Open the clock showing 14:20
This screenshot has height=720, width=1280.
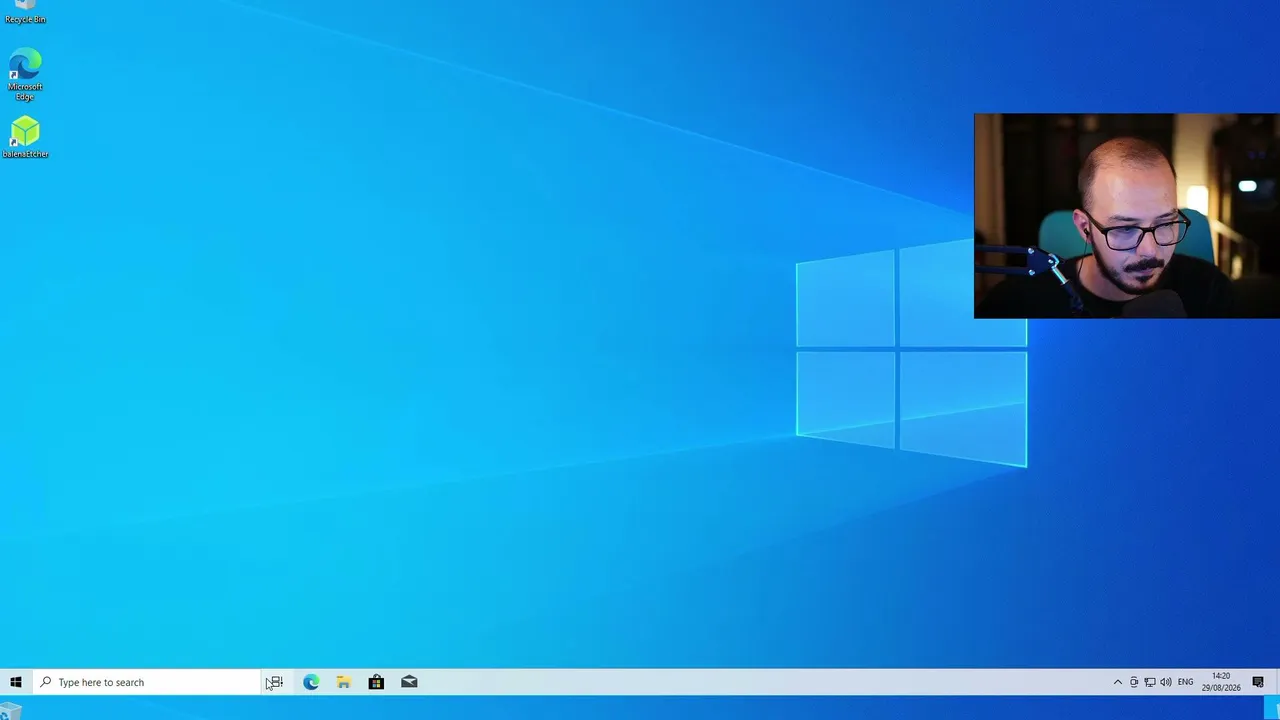pyautogui.click(x=1221, y=682)
